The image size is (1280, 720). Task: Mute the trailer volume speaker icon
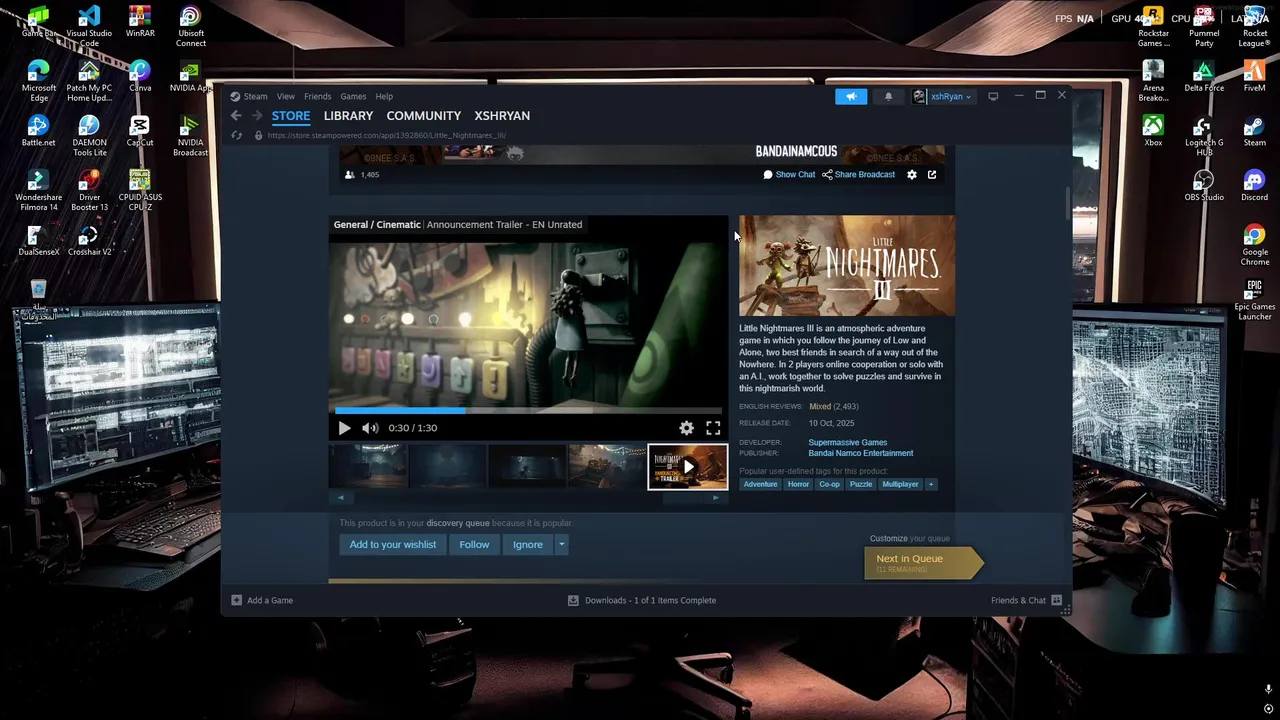pos(370,428)
